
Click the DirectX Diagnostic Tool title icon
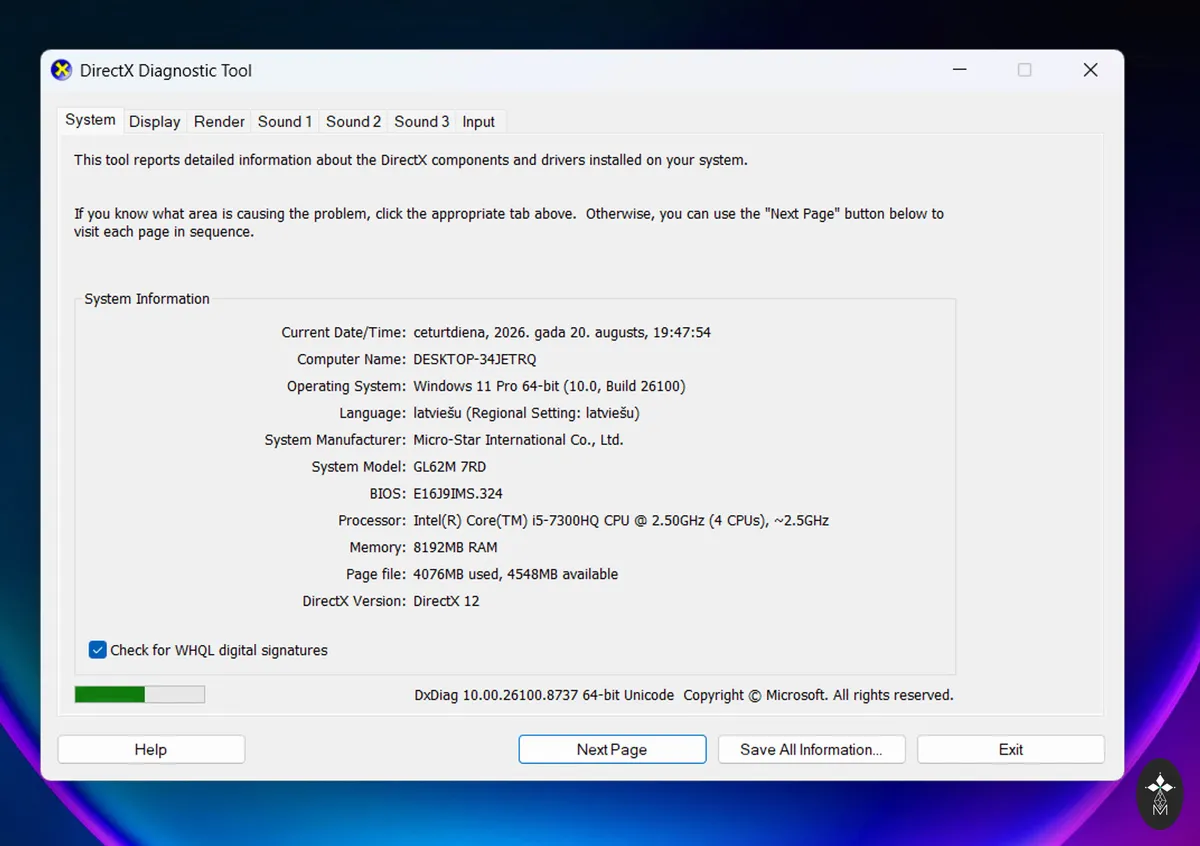[62, 70]
